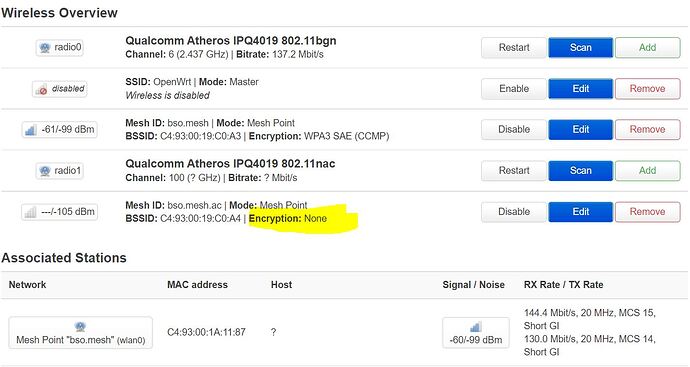Add a new network to radio0
The image size is (690, 367).
(x=647, y=48)
